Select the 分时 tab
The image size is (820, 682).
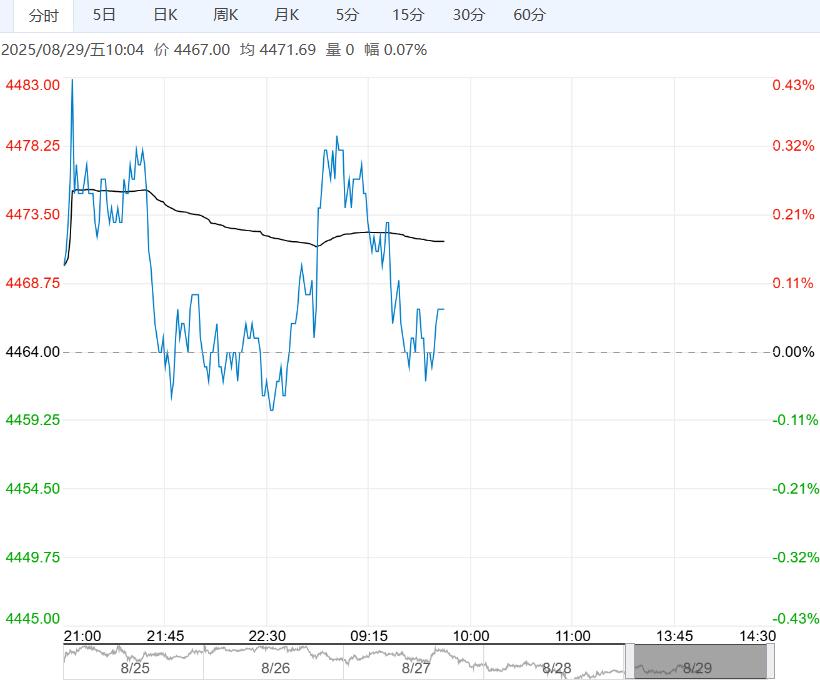43,16
